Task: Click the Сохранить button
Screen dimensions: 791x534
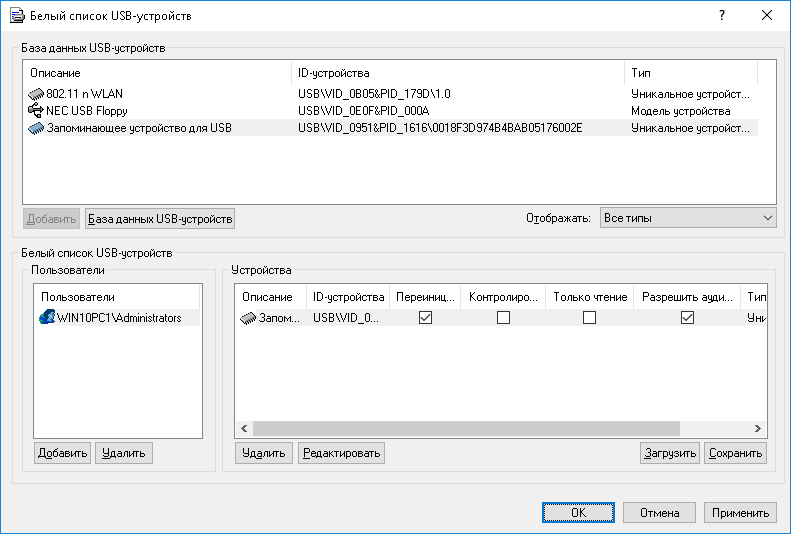Action: coord(735,453)
